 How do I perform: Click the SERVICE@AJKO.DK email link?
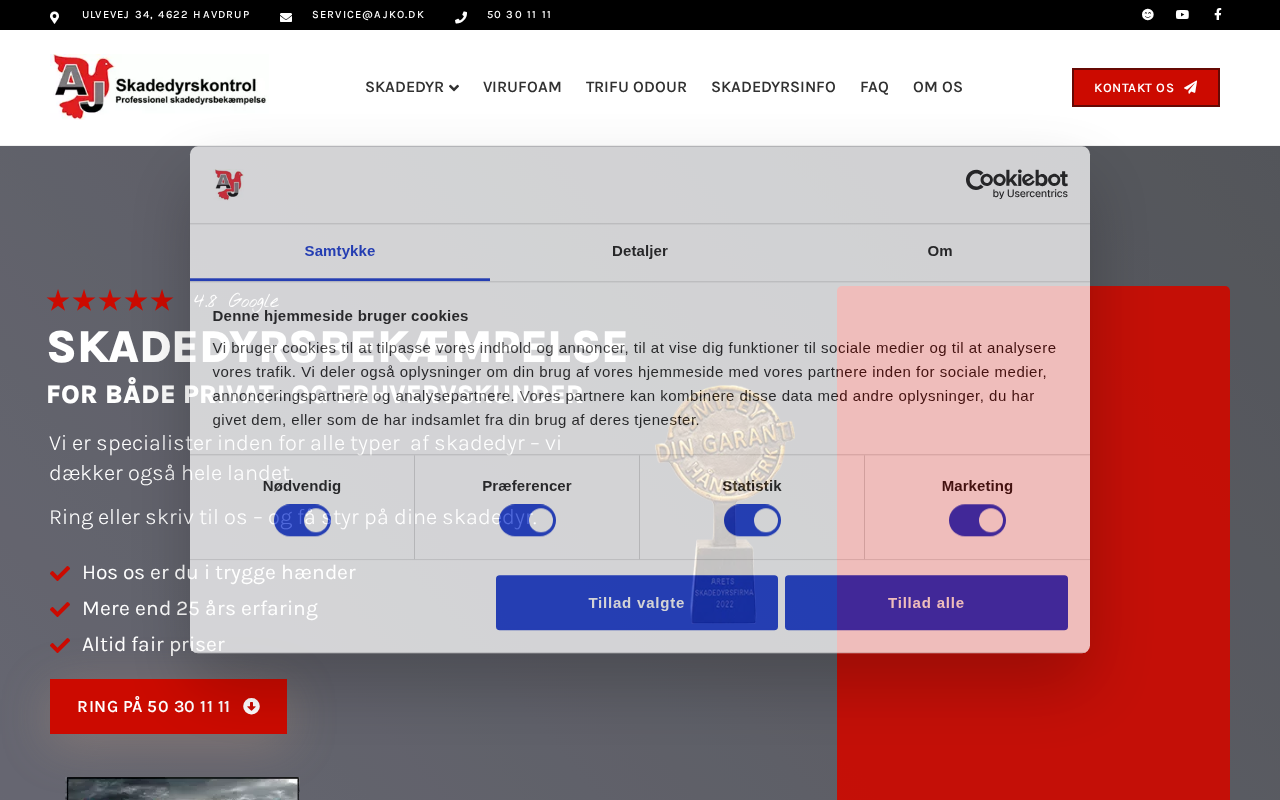click(368, 15)
